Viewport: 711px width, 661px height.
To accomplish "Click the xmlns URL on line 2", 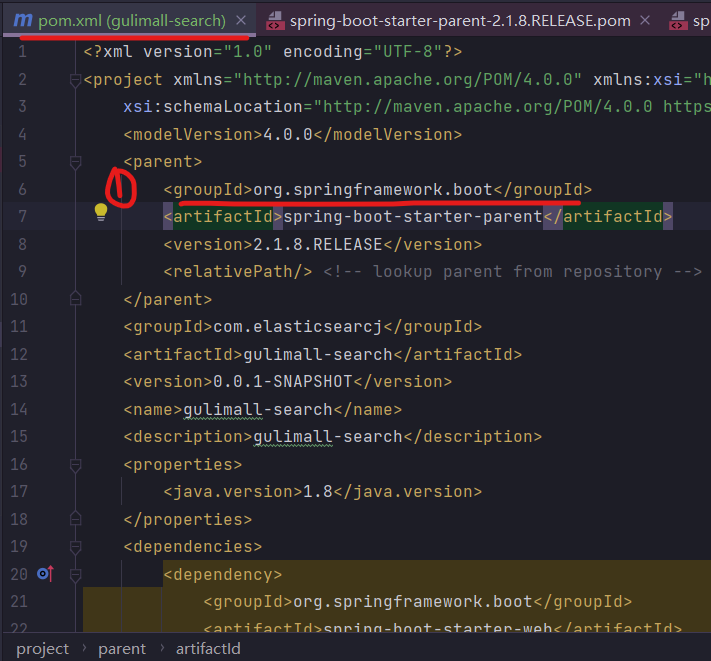I will (x=408, y=80).
